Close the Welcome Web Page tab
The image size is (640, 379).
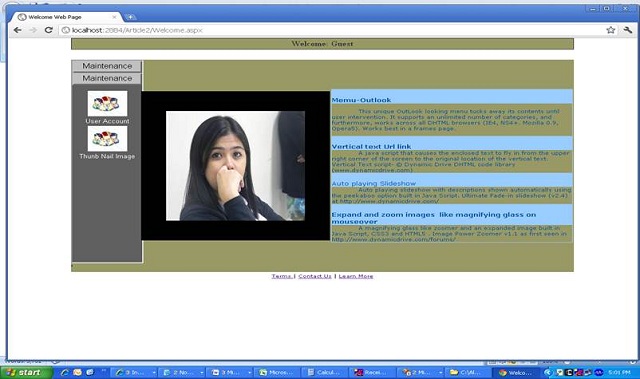115,17
